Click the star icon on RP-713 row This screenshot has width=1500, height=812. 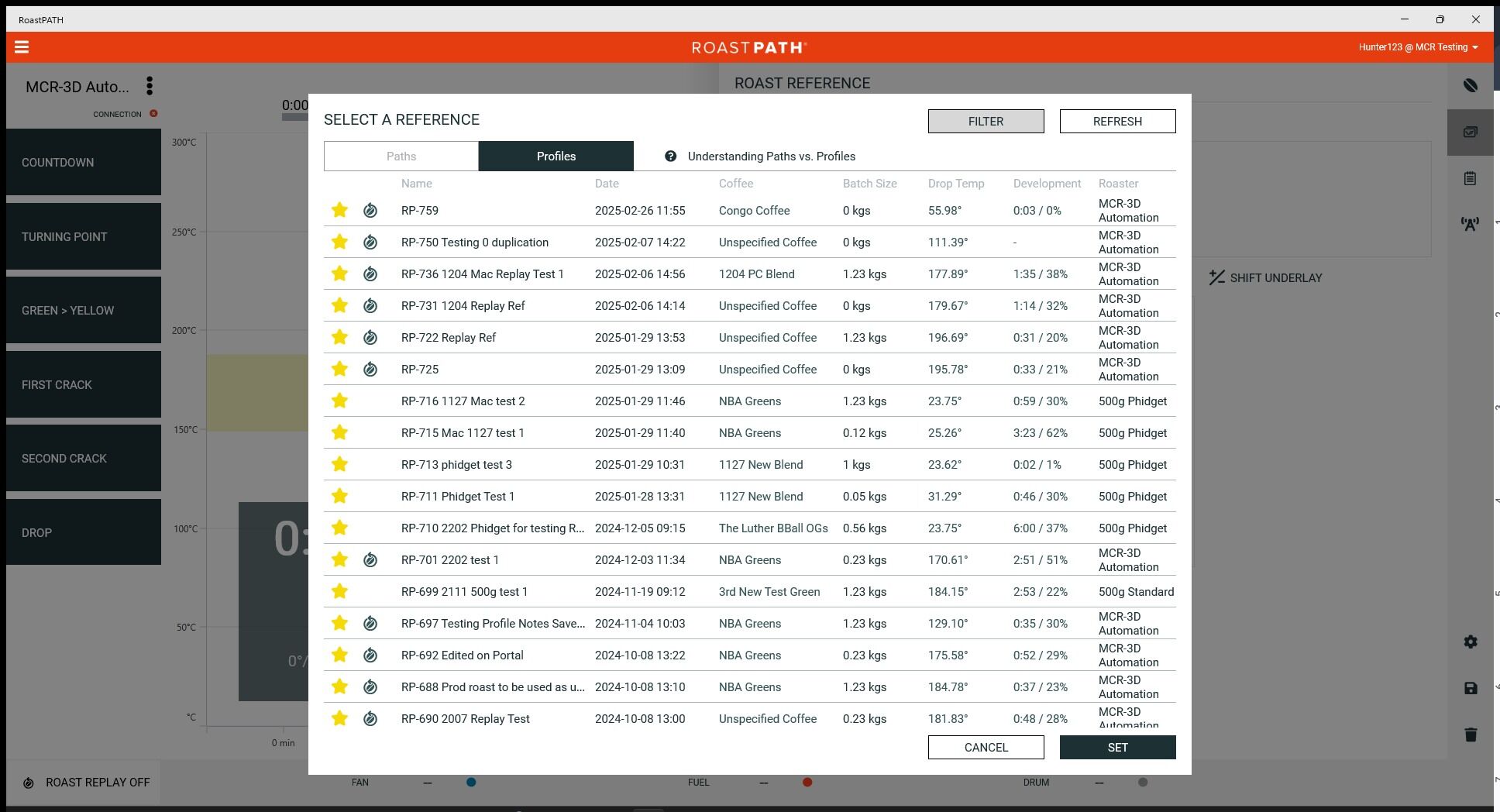339,465
